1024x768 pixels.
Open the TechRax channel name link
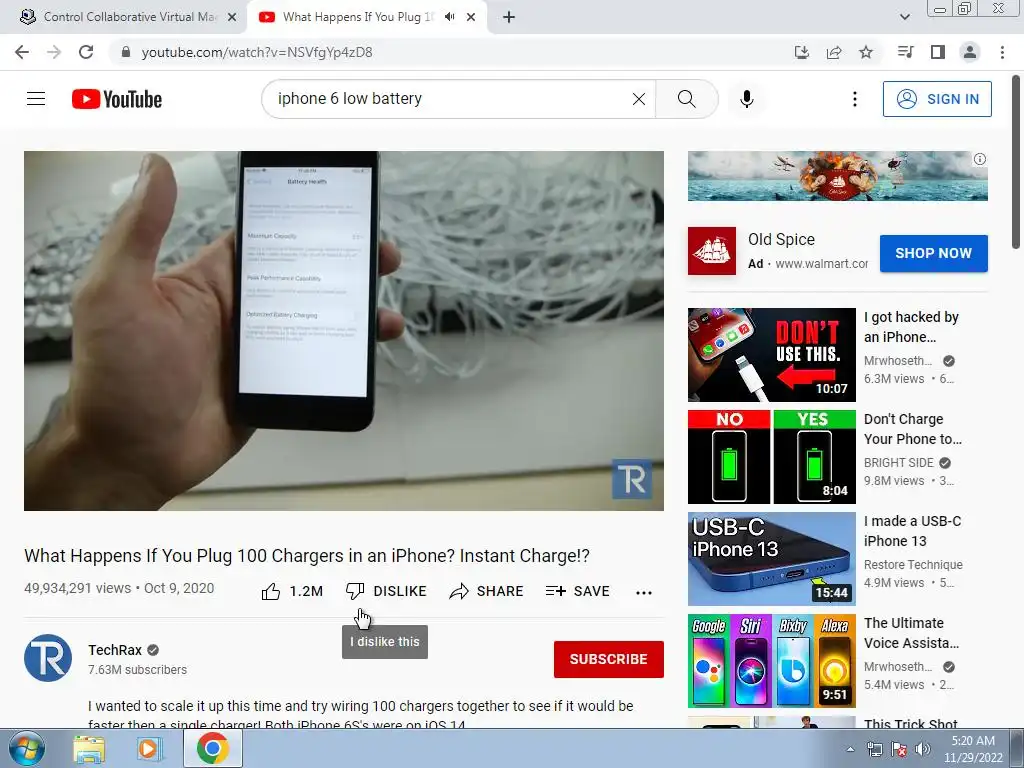coord(115,650)
